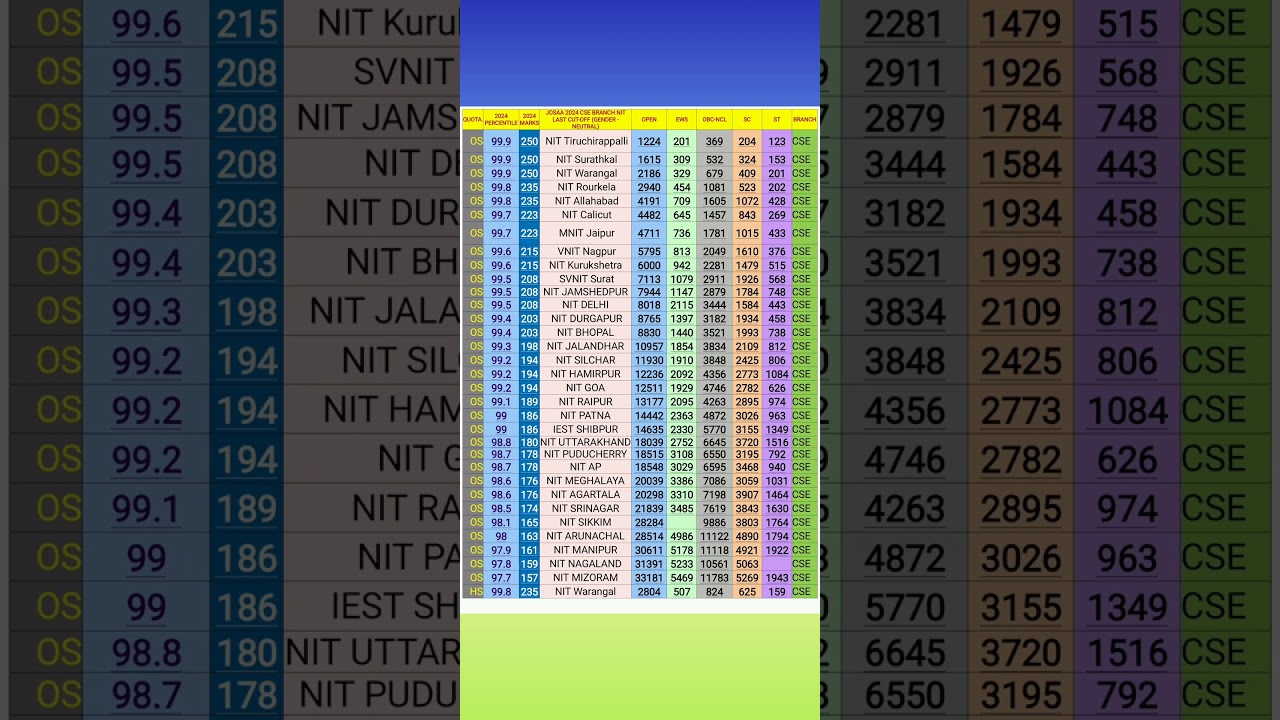Select the NIT ARUNACHAL cell
This screenshot has width=1280, height=720.
586,536
